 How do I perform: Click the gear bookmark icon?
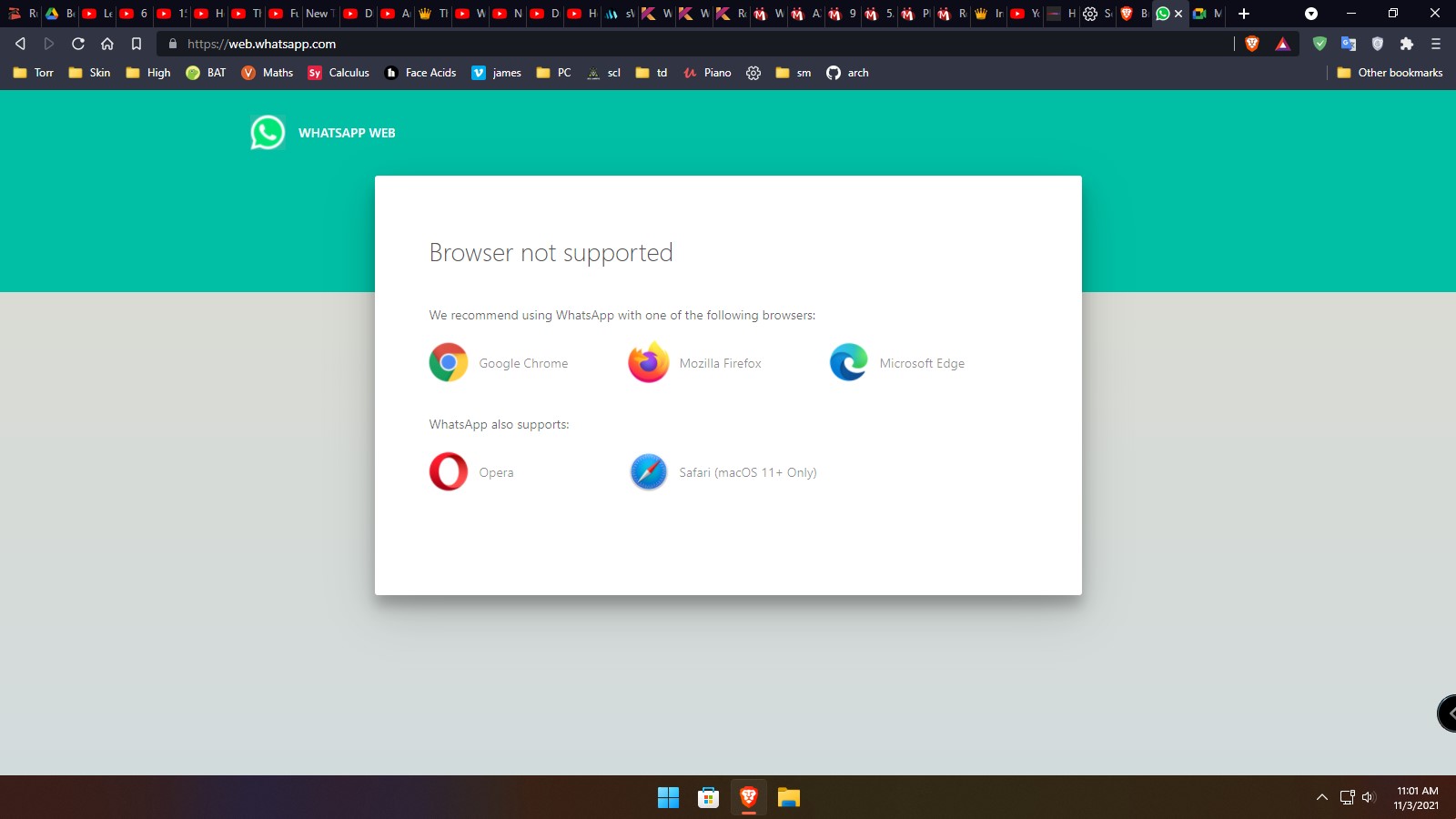[753, 73]
